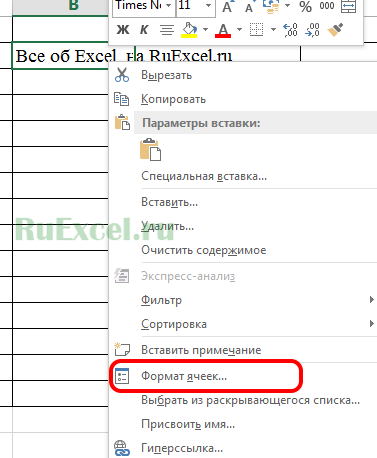
Task: Apply red font color A
Action: coord(223,30)
